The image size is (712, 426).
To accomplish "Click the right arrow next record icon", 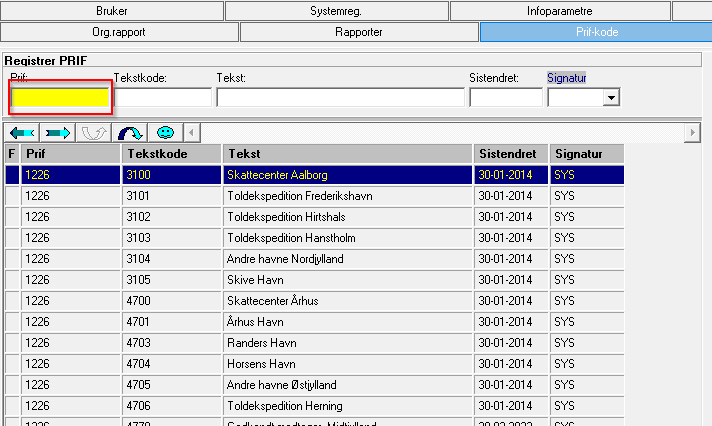I will (59, 132).
